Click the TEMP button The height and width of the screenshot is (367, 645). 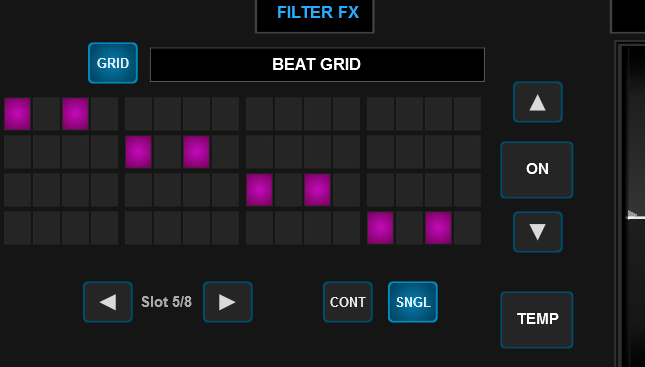(537, 320)
